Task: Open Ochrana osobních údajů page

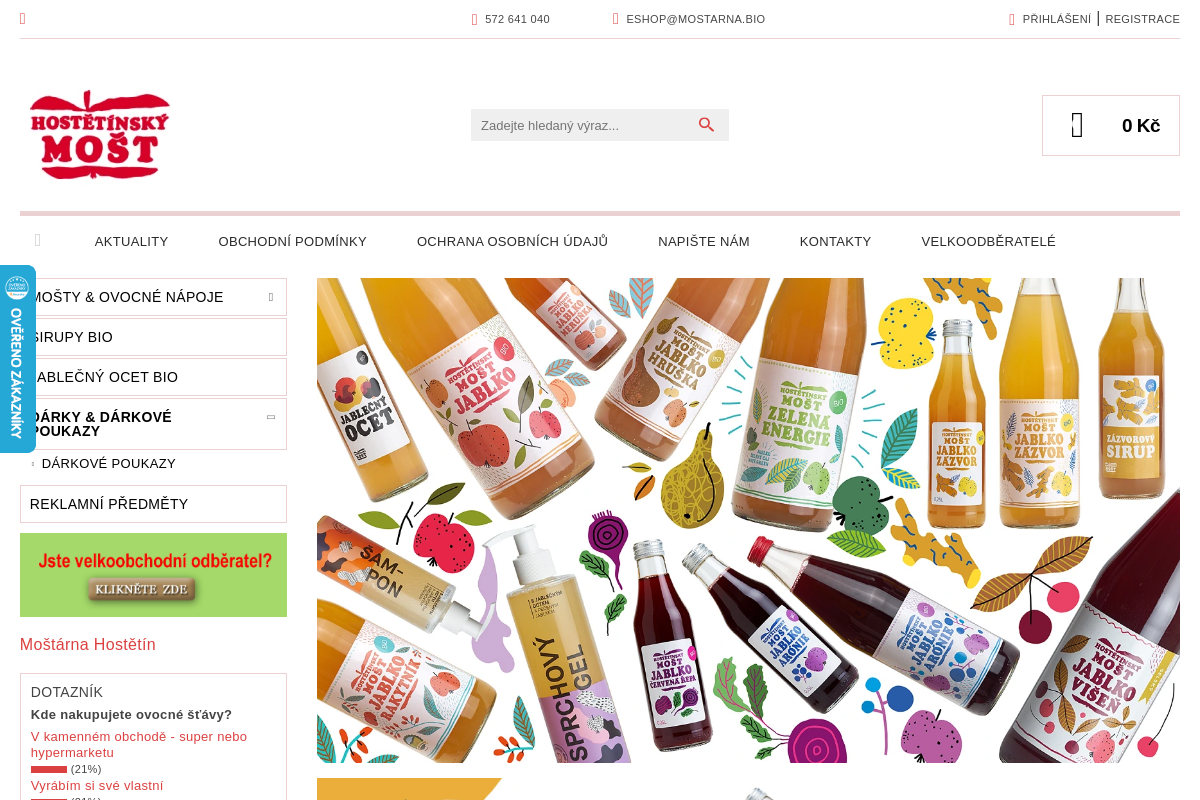Action: (512, 241)
